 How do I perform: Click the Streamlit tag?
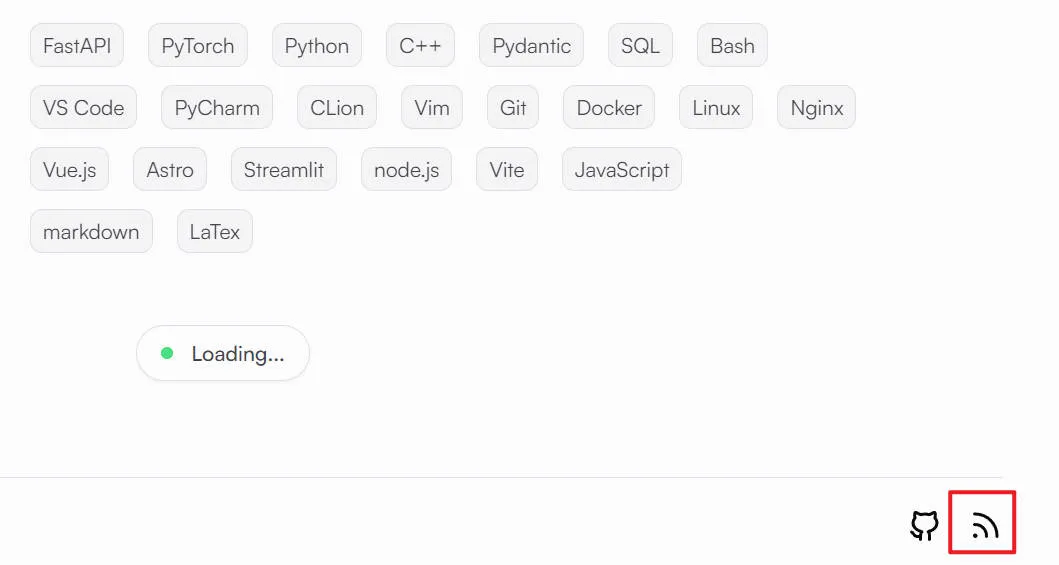[x=284, y=169]
